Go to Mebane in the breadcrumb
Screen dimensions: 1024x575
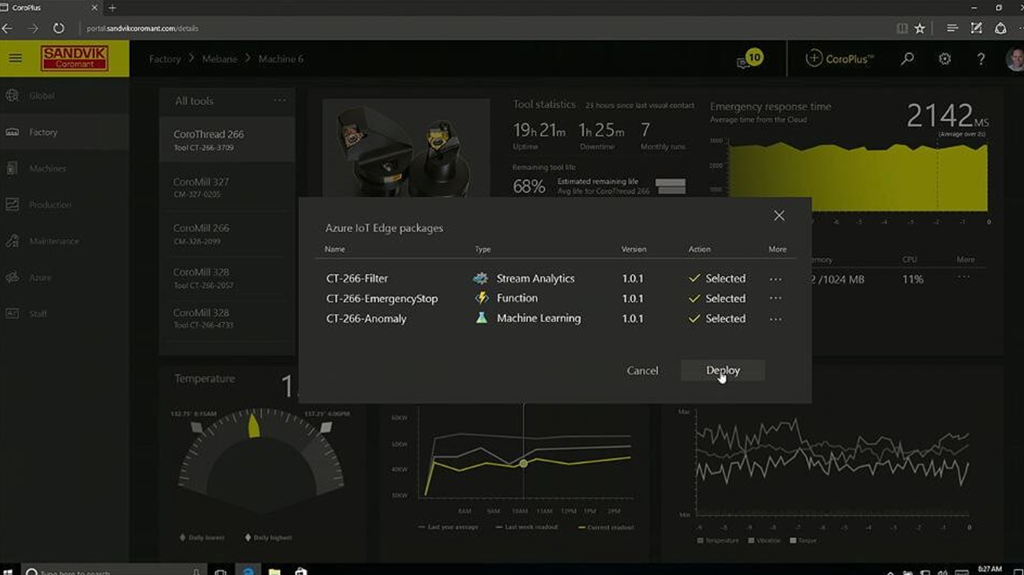(x=219, y=59)
